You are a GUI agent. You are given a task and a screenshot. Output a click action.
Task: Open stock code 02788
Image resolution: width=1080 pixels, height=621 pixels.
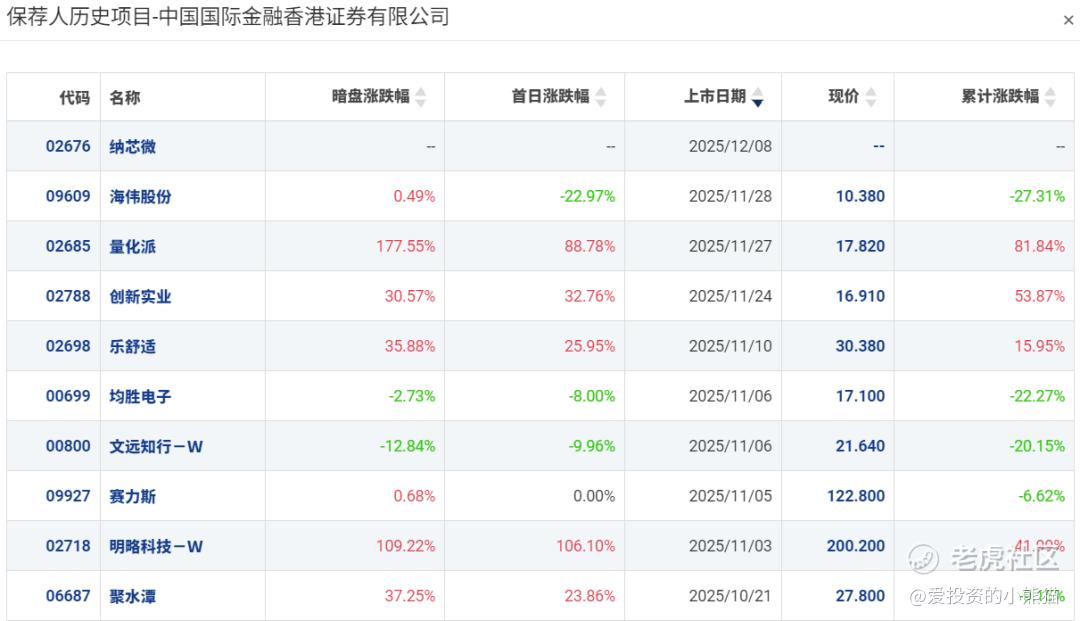(68, 296)
